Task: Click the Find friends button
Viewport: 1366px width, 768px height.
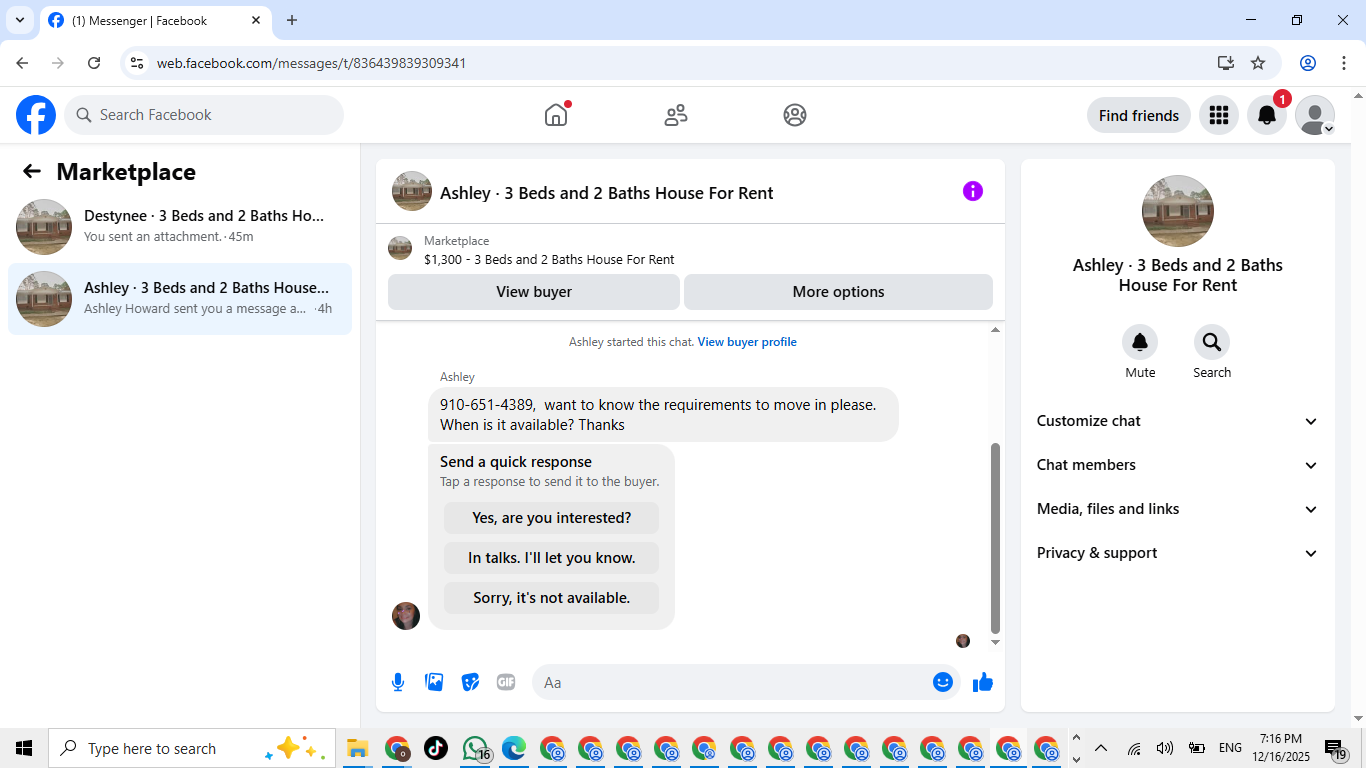Action: pyautogui.click(x=1139, y=115)
